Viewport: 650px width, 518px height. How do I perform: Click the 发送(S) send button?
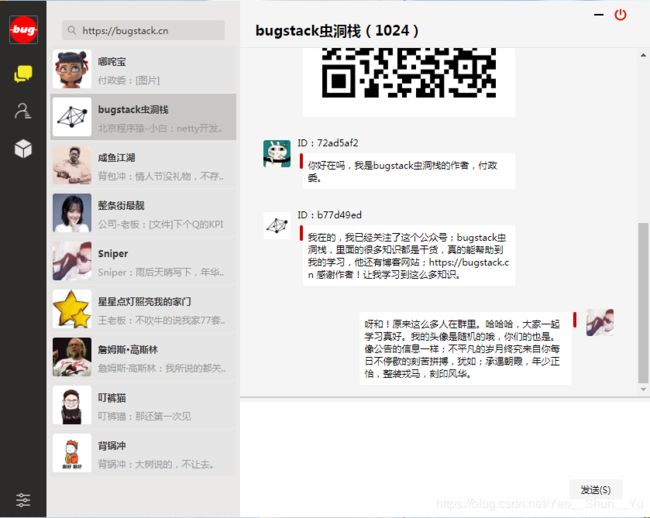pos(595,490)
